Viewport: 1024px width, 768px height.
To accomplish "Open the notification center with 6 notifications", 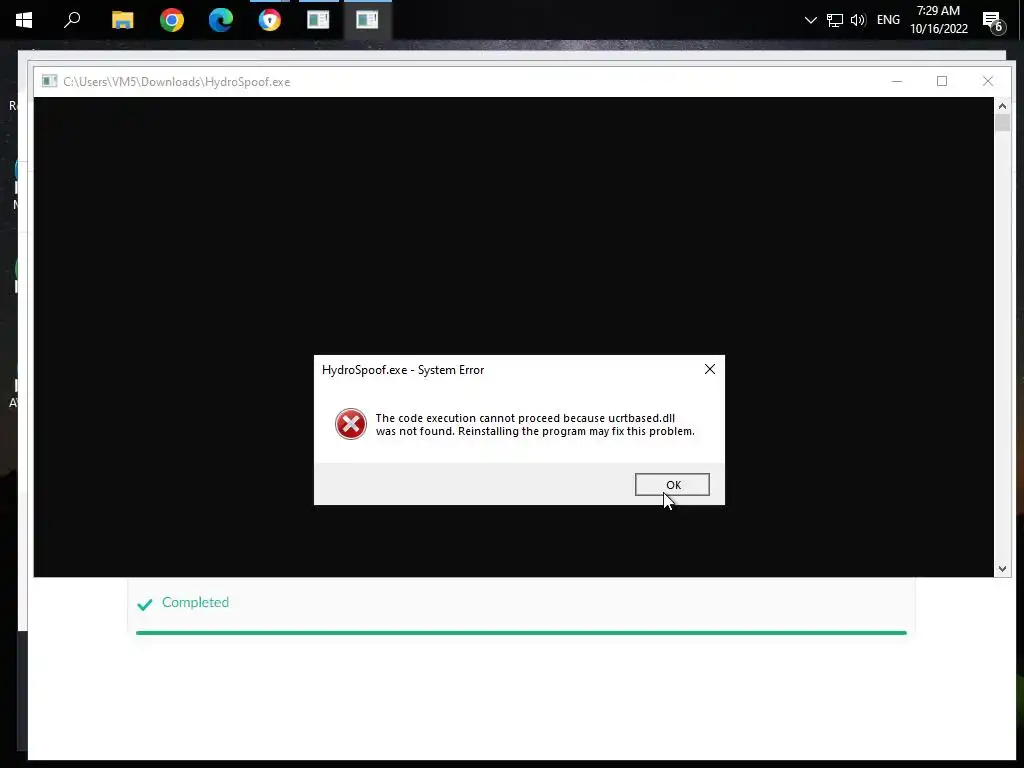I will click(993, 22).
